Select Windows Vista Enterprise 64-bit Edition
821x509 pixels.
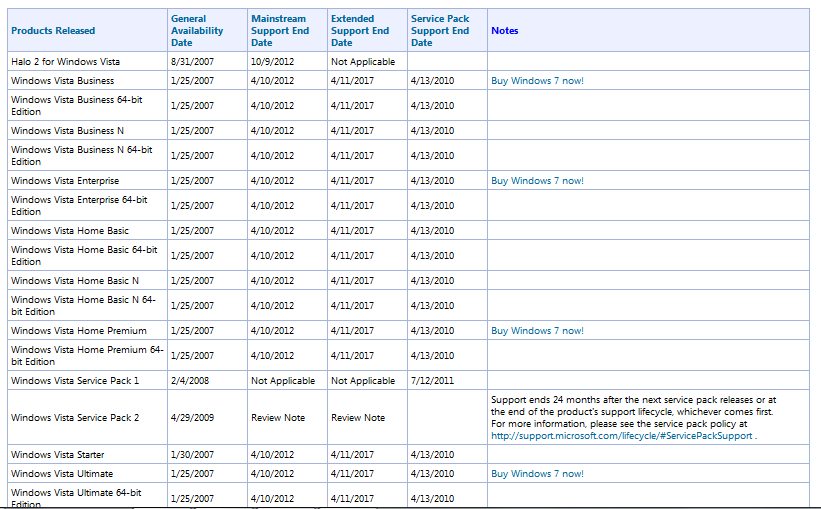point(79,206)
